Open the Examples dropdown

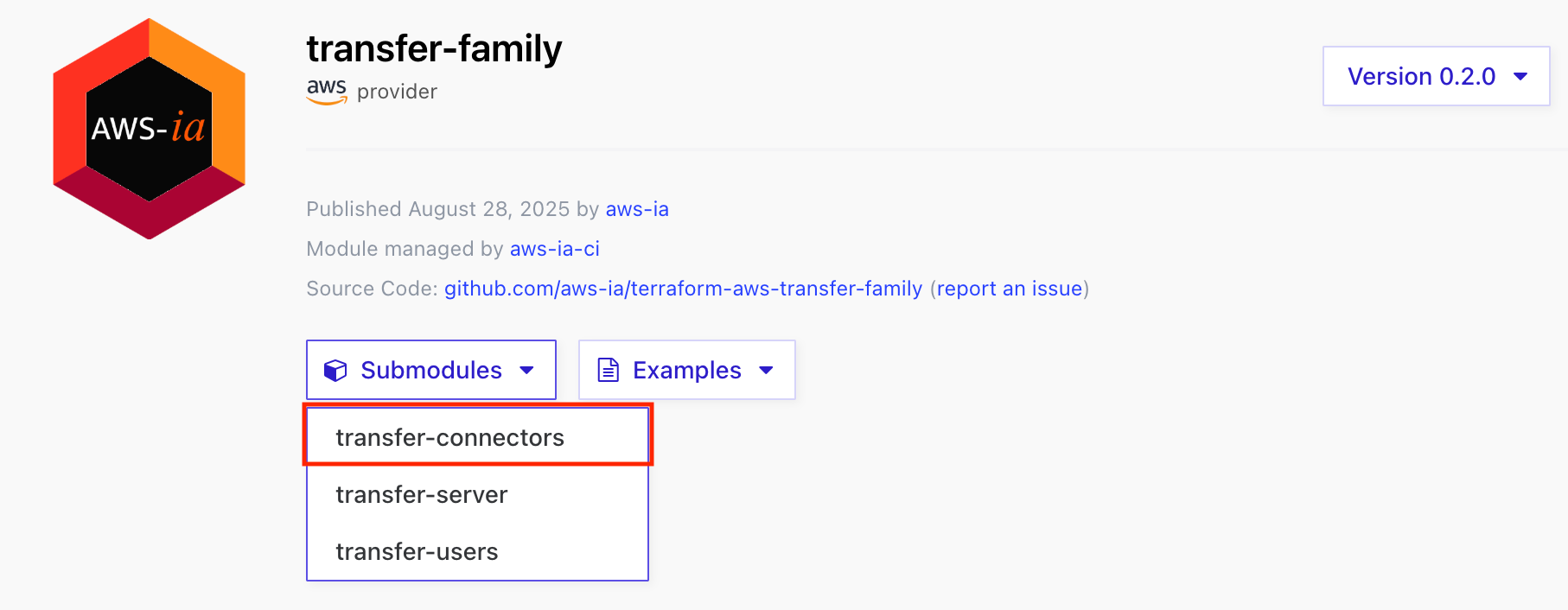click(687, 370)
